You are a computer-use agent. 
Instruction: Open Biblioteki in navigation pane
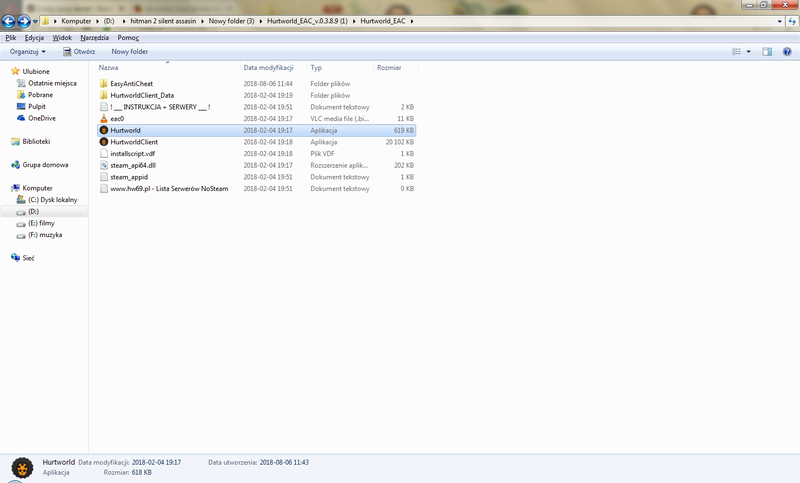click(x=36, y=141)
